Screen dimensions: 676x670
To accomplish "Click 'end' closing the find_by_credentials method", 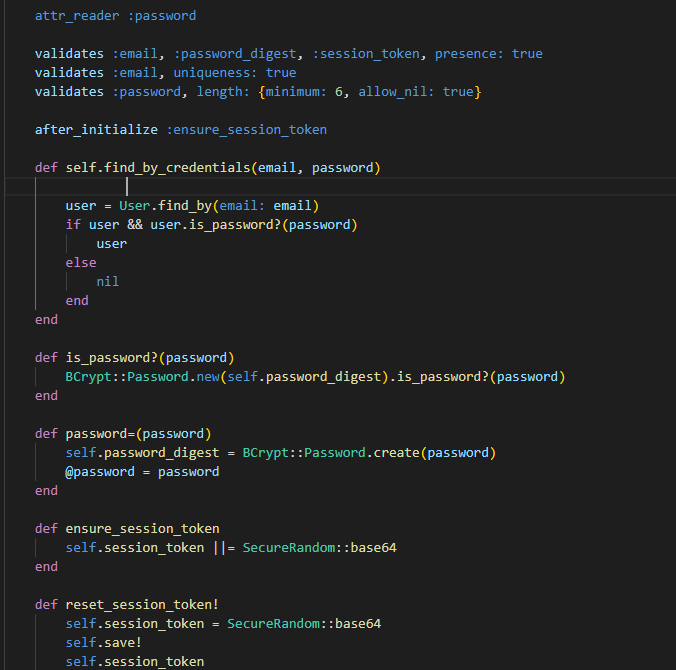I will pyautogui.click(x=46, y=319).
